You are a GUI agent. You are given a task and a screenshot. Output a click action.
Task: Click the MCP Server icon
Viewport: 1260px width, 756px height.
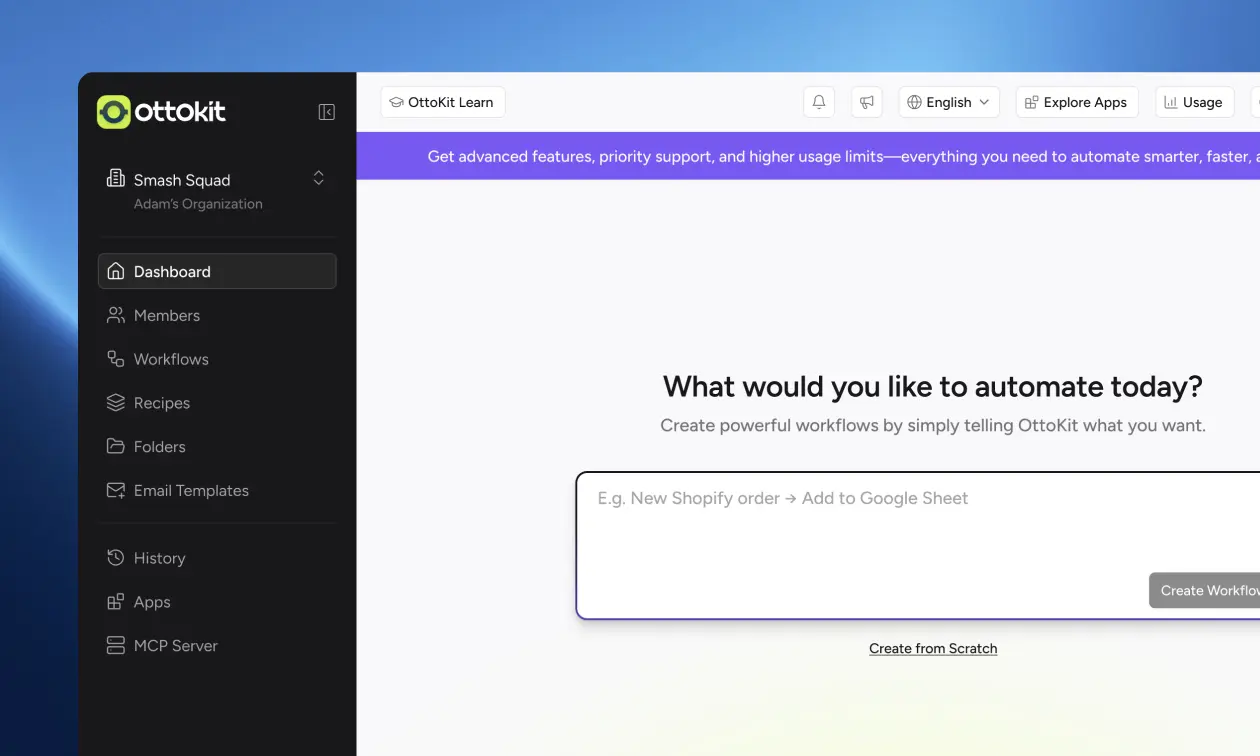[x=116, y=646]
